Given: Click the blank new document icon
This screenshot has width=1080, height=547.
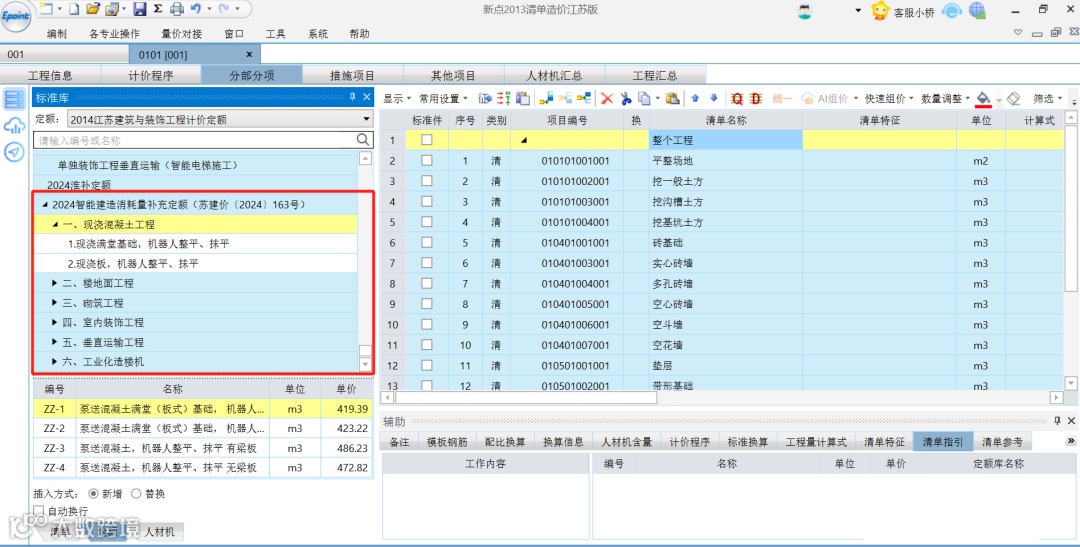Looking at the screenshot, I should tap(74, 9).
